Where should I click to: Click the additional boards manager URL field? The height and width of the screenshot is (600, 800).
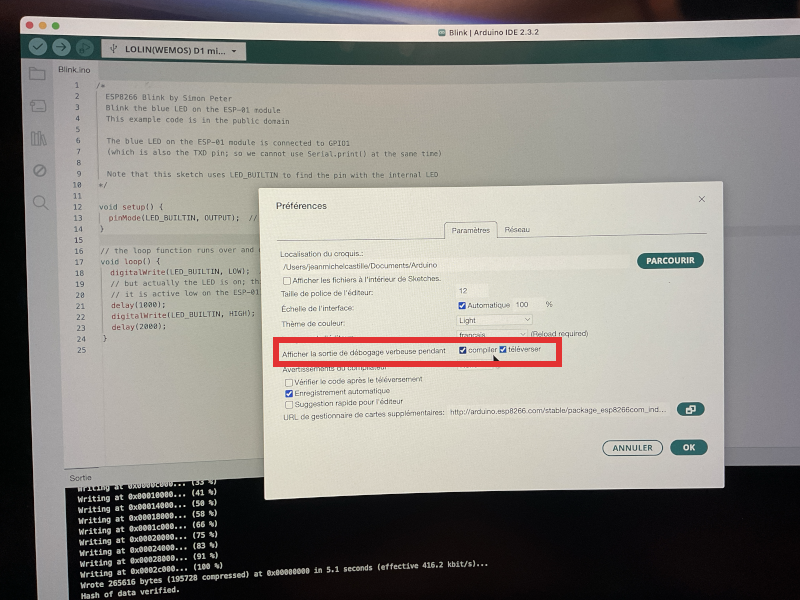tap(559, 410)
